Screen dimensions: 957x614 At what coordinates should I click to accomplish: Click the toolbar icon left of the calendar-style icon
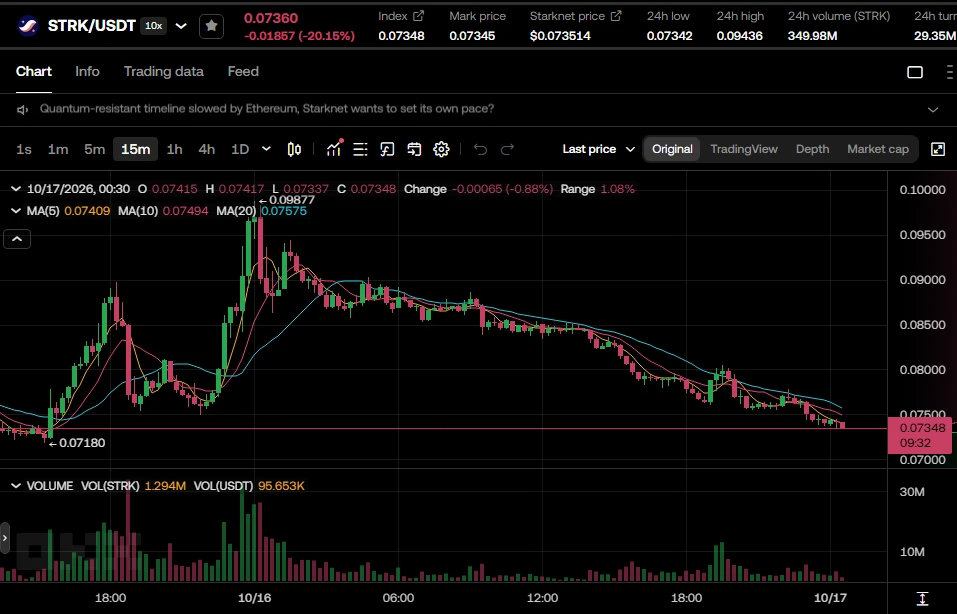pos(387,149)
